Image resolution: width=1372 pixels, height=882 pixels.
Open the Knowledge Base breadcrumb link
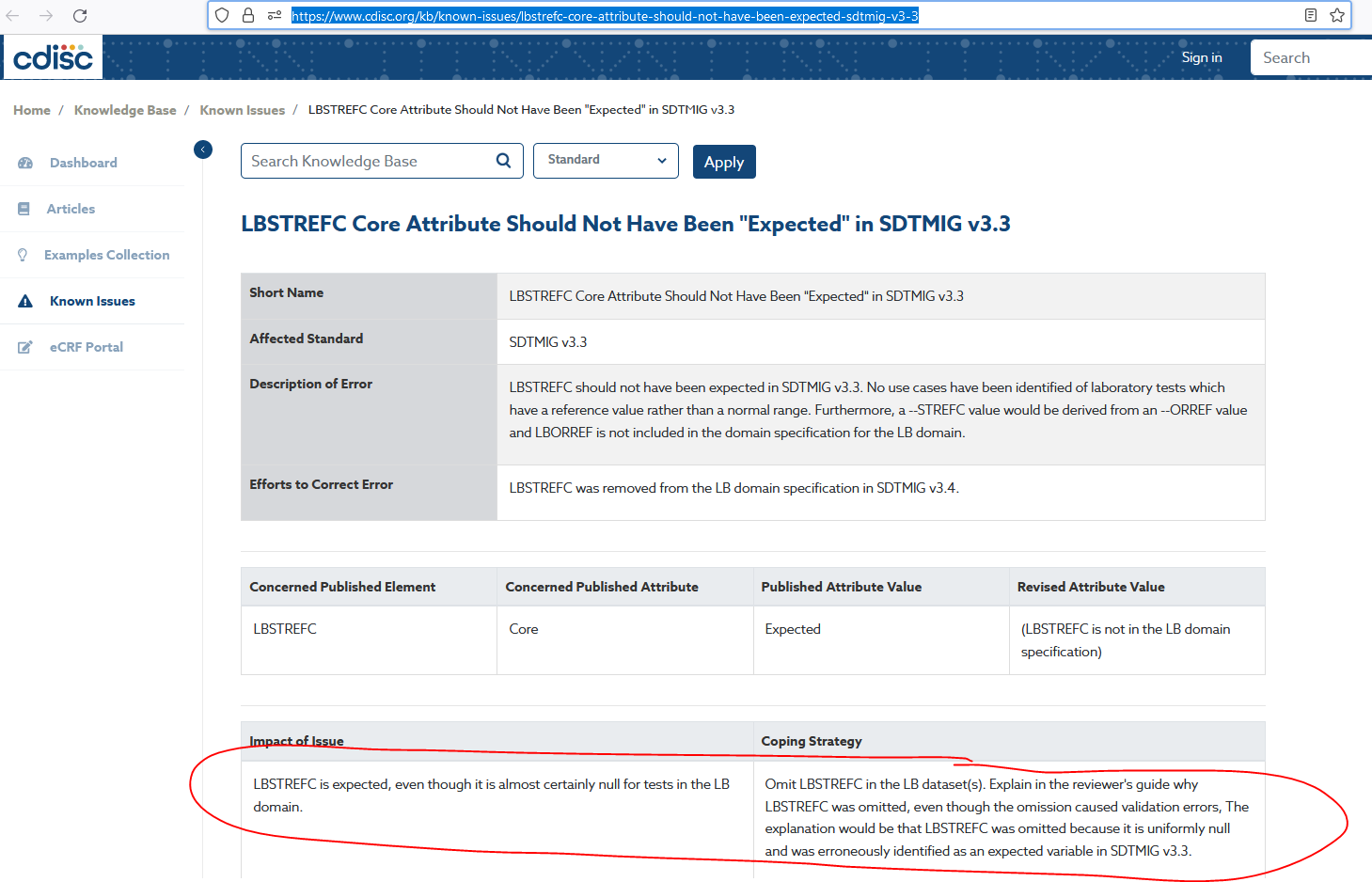click(x=125, y=110)
